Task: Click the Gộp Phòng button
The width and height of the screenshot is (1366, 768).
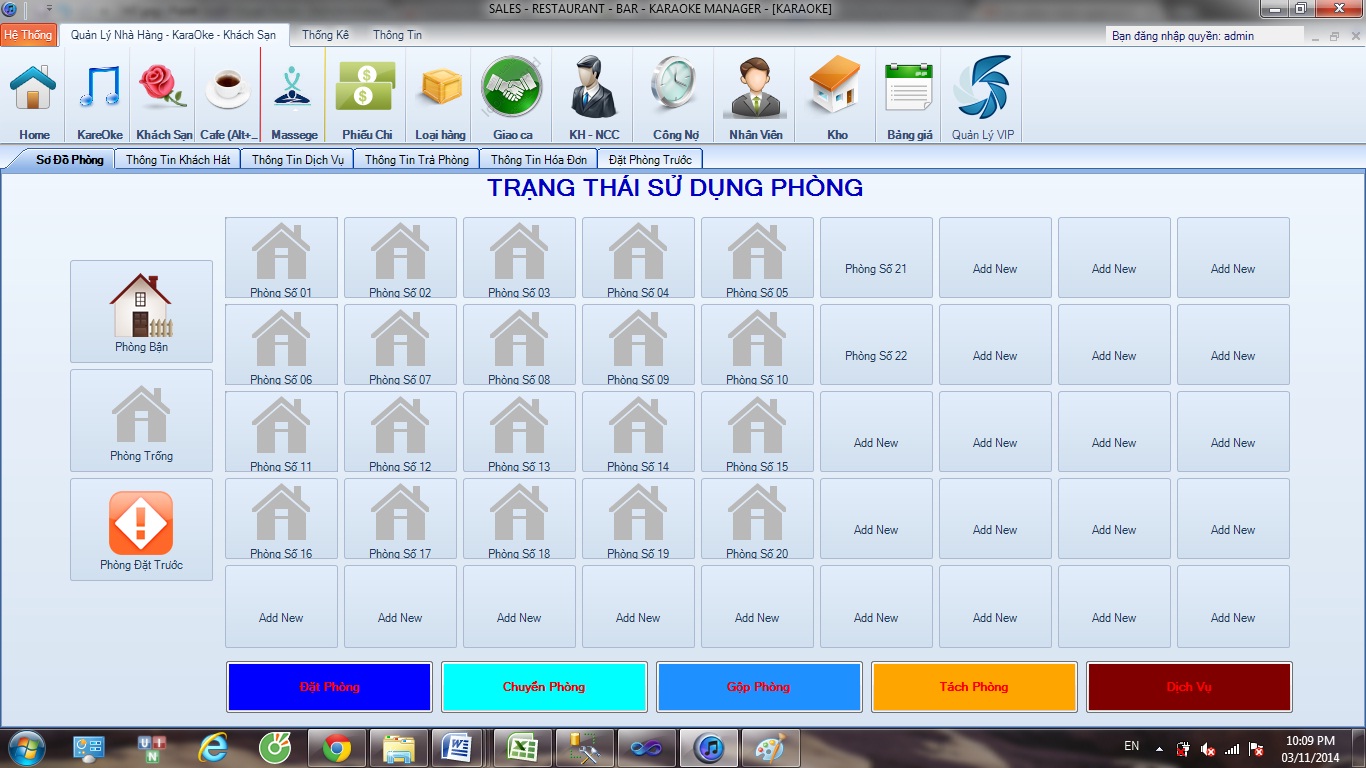Action: [x=759, y=687]
